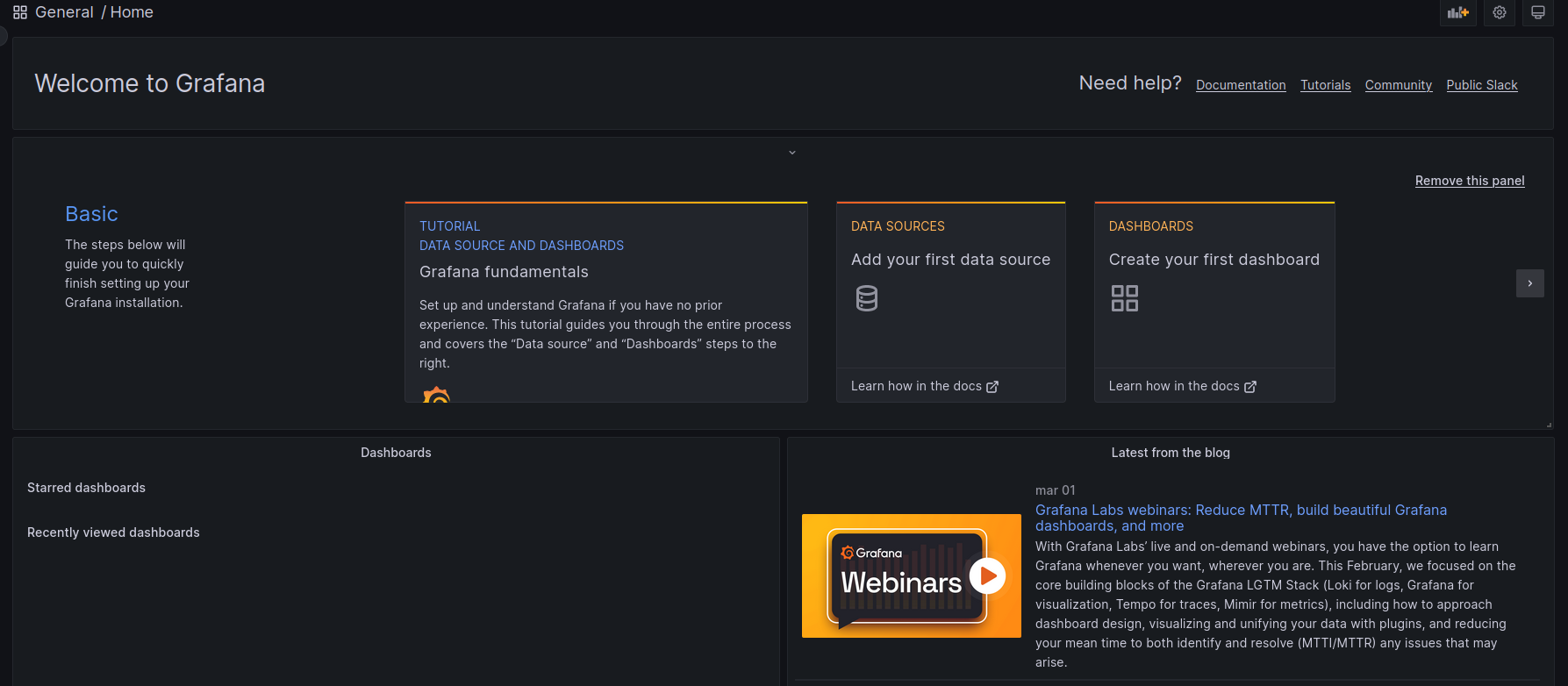Click external link icon in Data Sources card
Image resolution: width=1568 pixels, height=686 pixels.
[992, 387]
